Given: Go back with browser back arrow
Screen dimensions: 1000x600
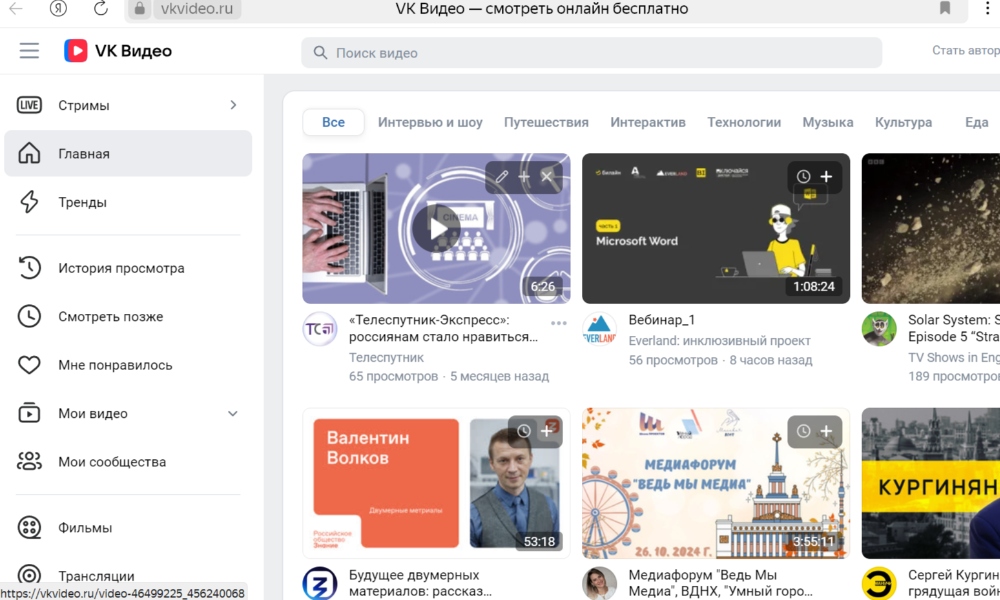Looking at the screenshot, I should (16, 8).
